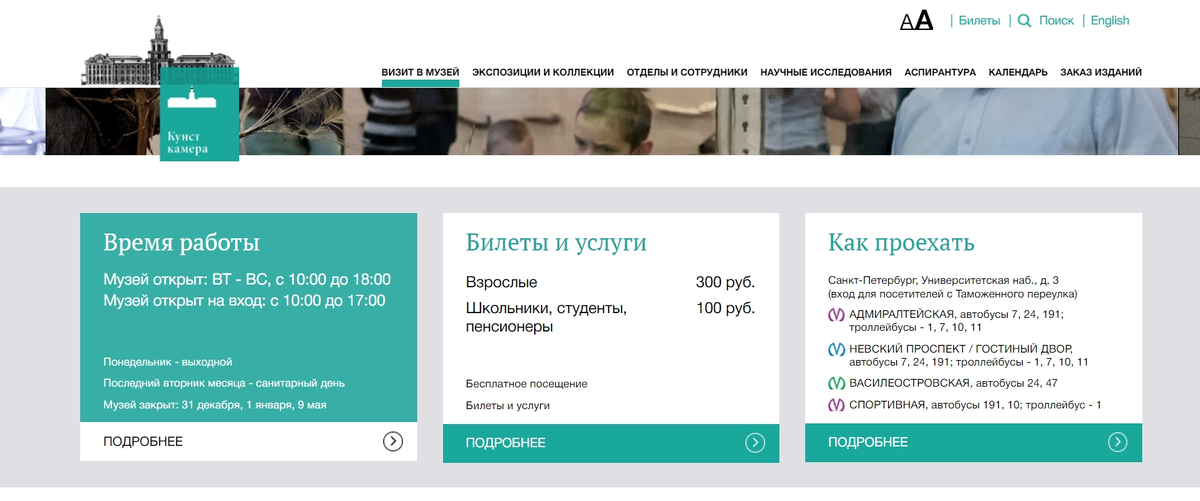Select the larger font size letter A
Image resolution: width=1200 pixels, height=501 pixels.
pyautogui.click(x=924, y=20)
